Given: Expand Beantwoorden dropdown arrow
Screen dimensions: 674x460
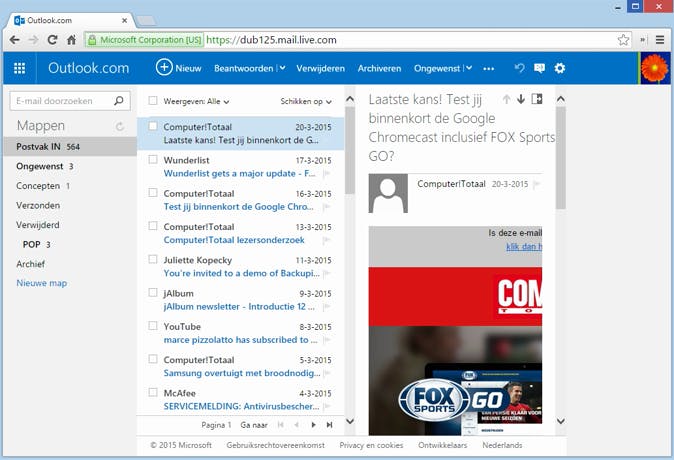Looking at the screenshot, I should point(282,68).
